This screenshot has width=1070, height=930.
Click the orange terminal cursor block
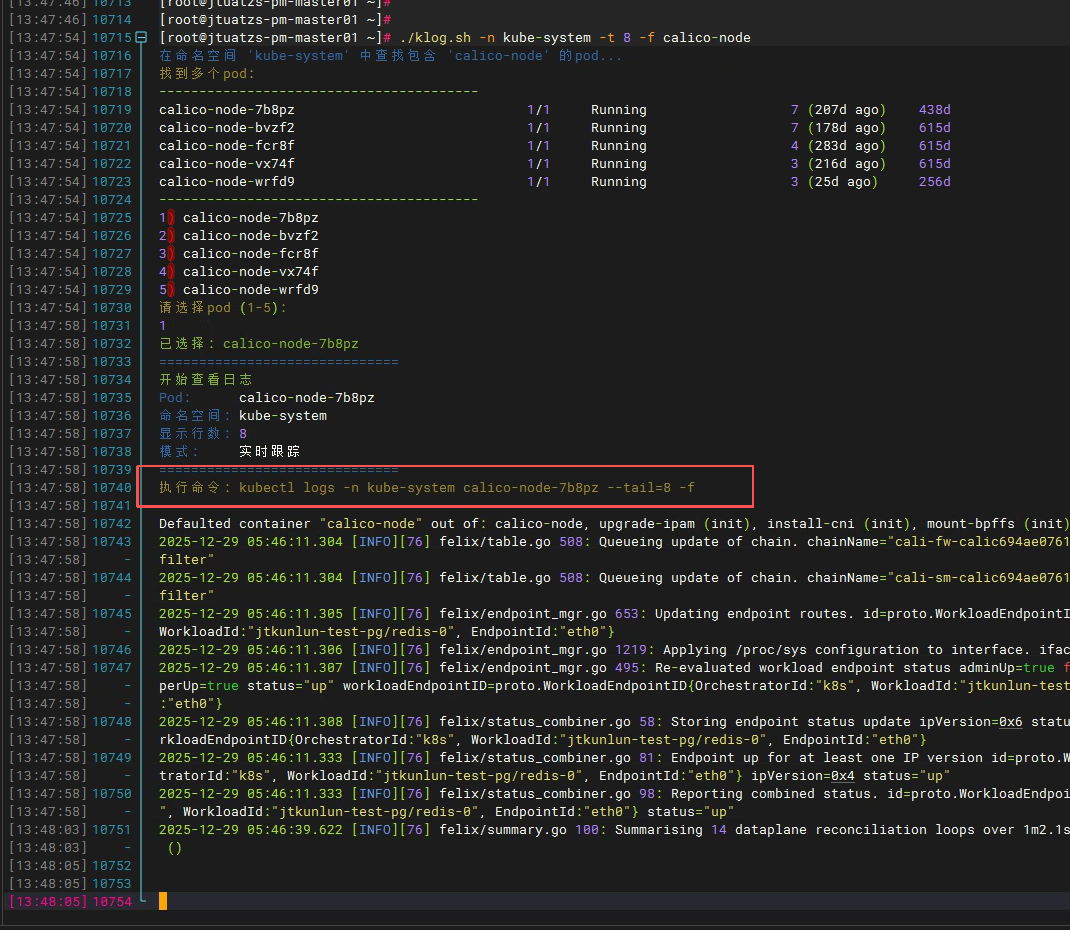pyautogui.click(x=163, y=901)
